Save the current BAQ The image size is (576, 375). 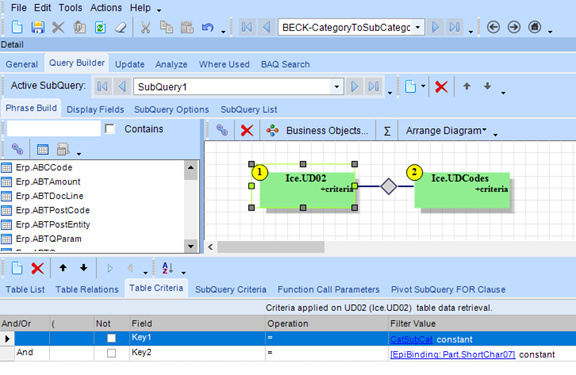tap(37, 27)
